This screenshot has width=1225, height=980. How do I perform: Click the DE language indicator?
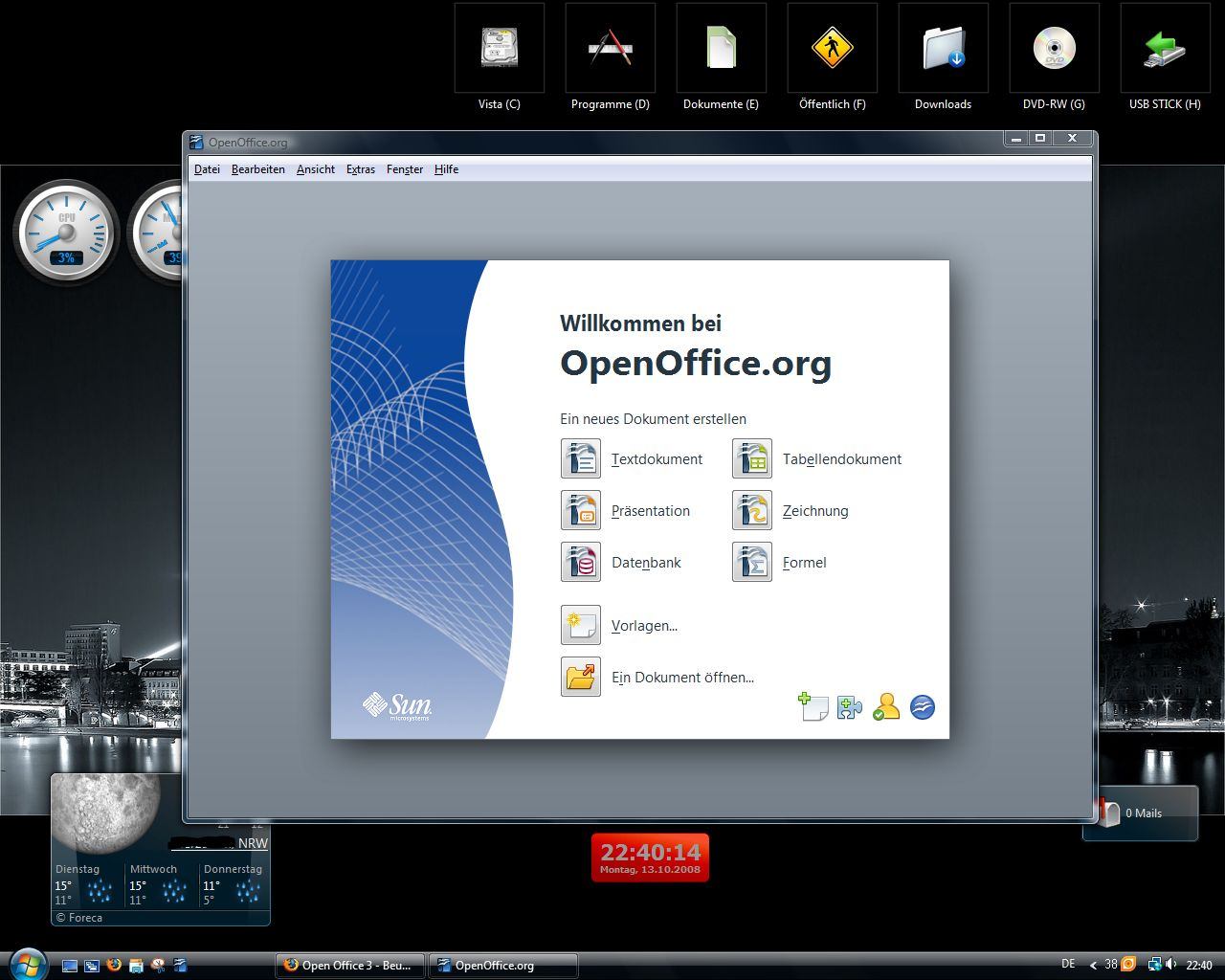click(x=1068, y=964)
